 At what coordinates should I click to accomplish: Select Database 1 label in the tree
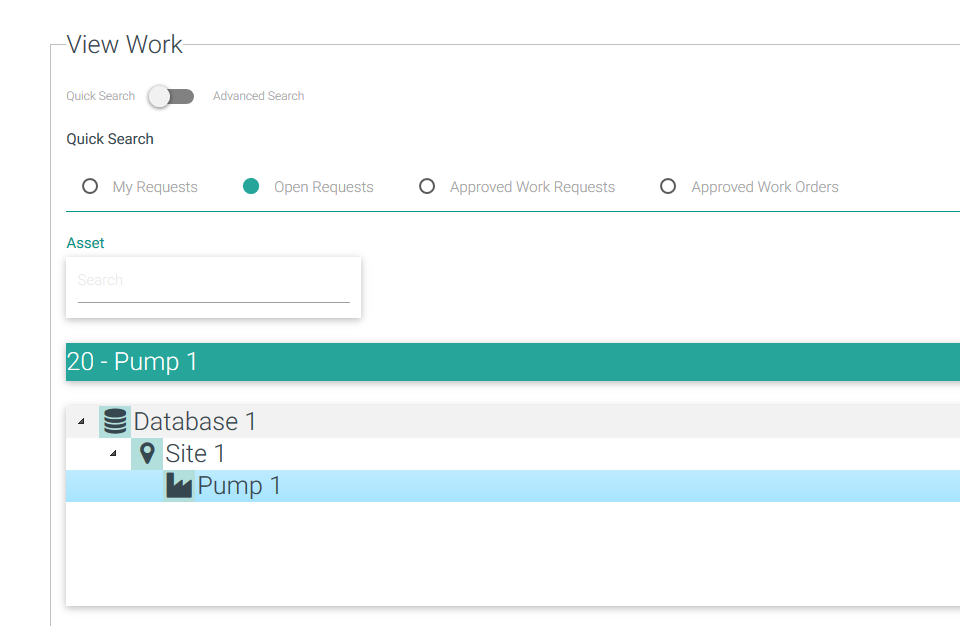tap(195, 422)
